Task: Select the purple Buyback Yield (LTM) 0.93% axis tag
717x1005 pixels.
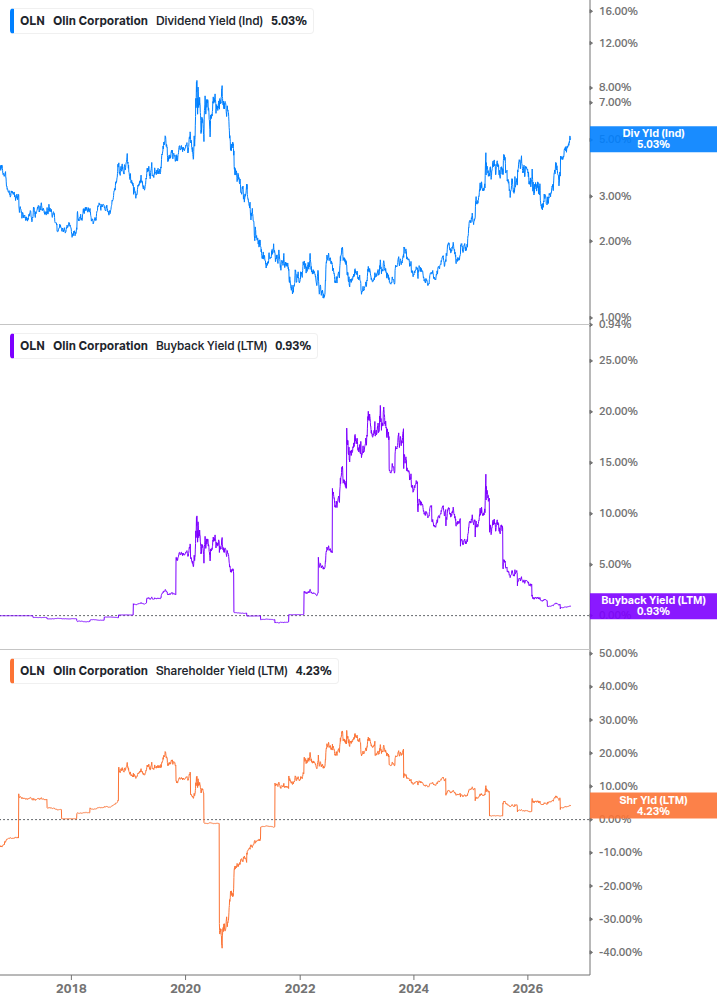Action: point(653,606)
